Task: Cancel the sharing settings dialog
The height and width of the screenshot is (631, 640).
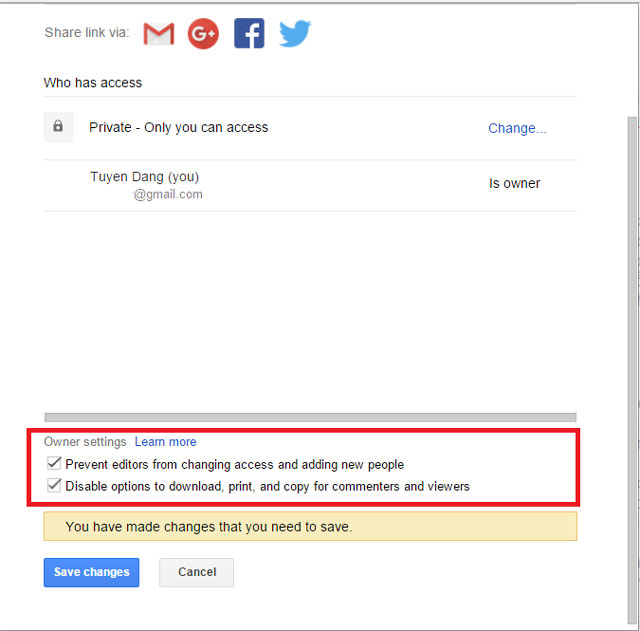Action: (196, 572)
